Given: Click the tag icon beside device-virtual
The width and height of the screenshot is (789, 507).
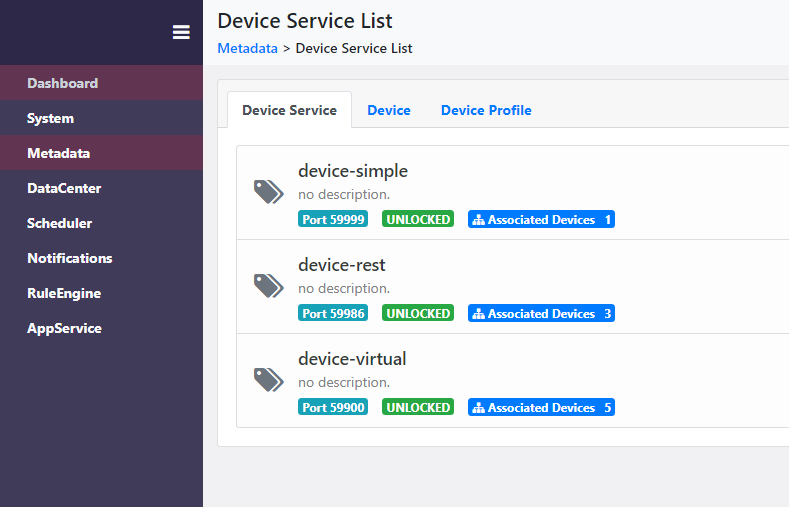Looking at the screenshot, I should (269, 380).
